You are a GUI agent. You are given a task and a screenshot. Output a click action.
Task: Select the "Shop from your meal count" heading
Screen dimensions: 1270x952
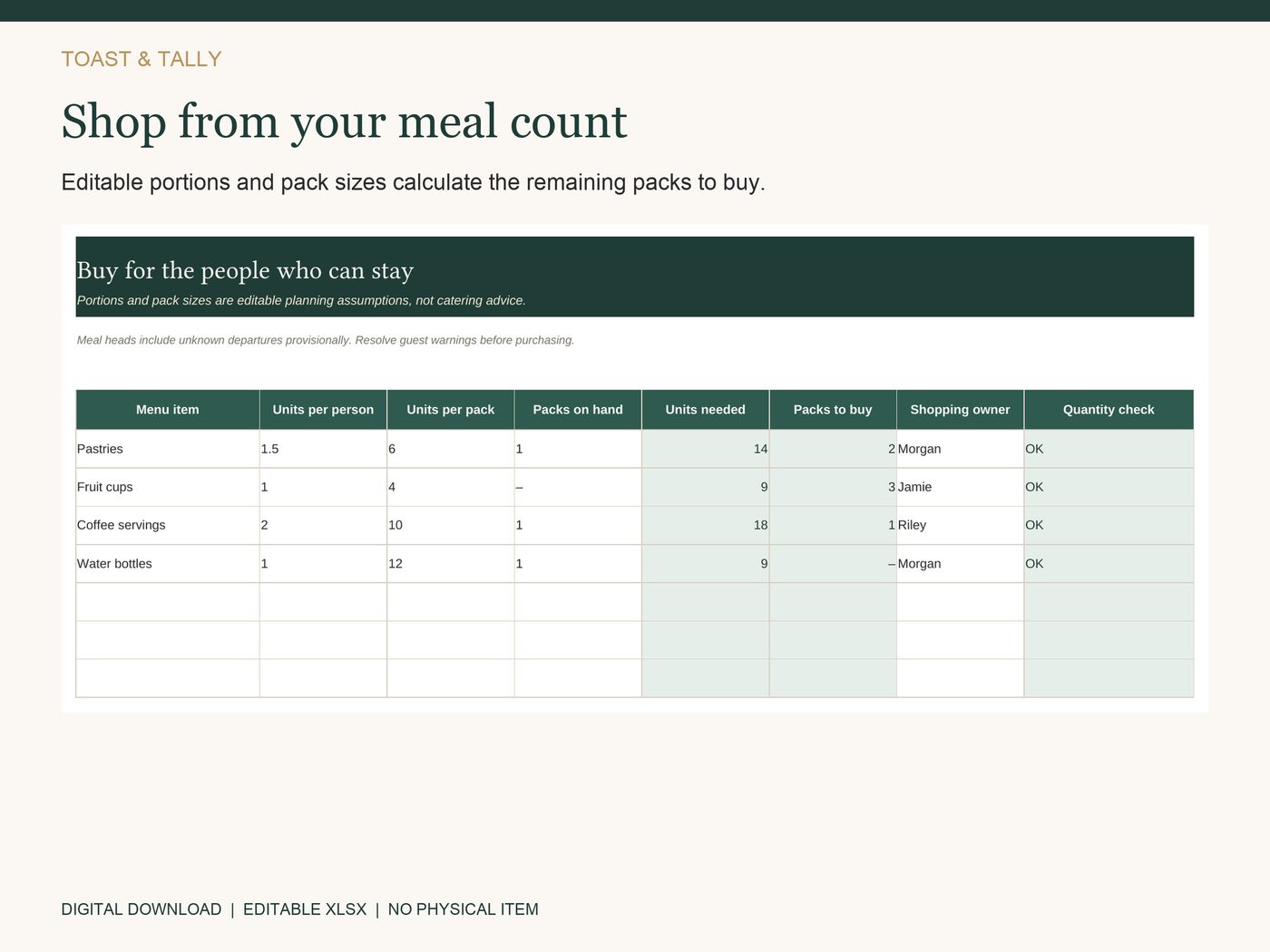click(344, 121)
